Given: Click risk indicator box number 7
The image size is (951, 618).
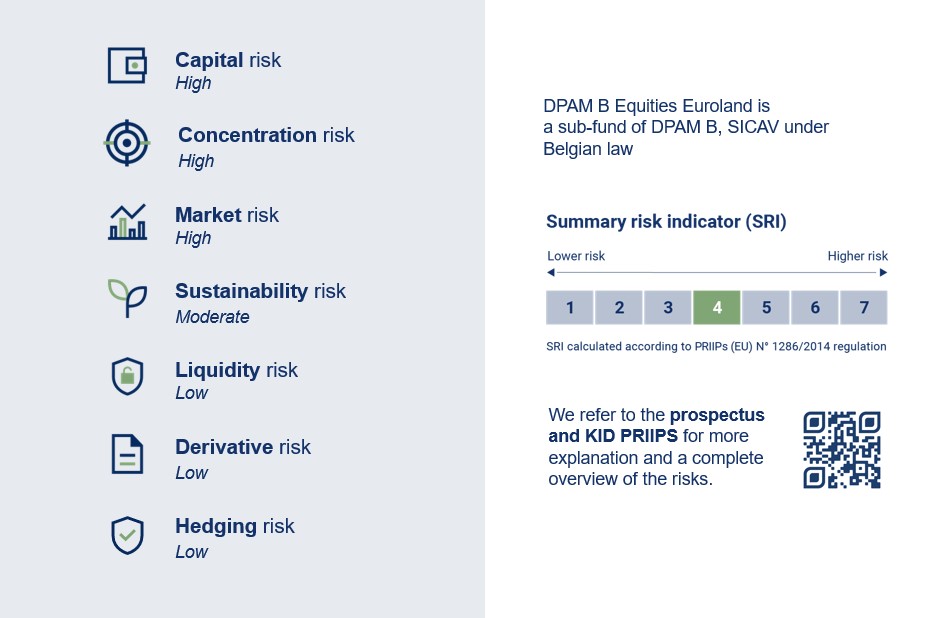Looking at the screenshot, I should point(864,308).
